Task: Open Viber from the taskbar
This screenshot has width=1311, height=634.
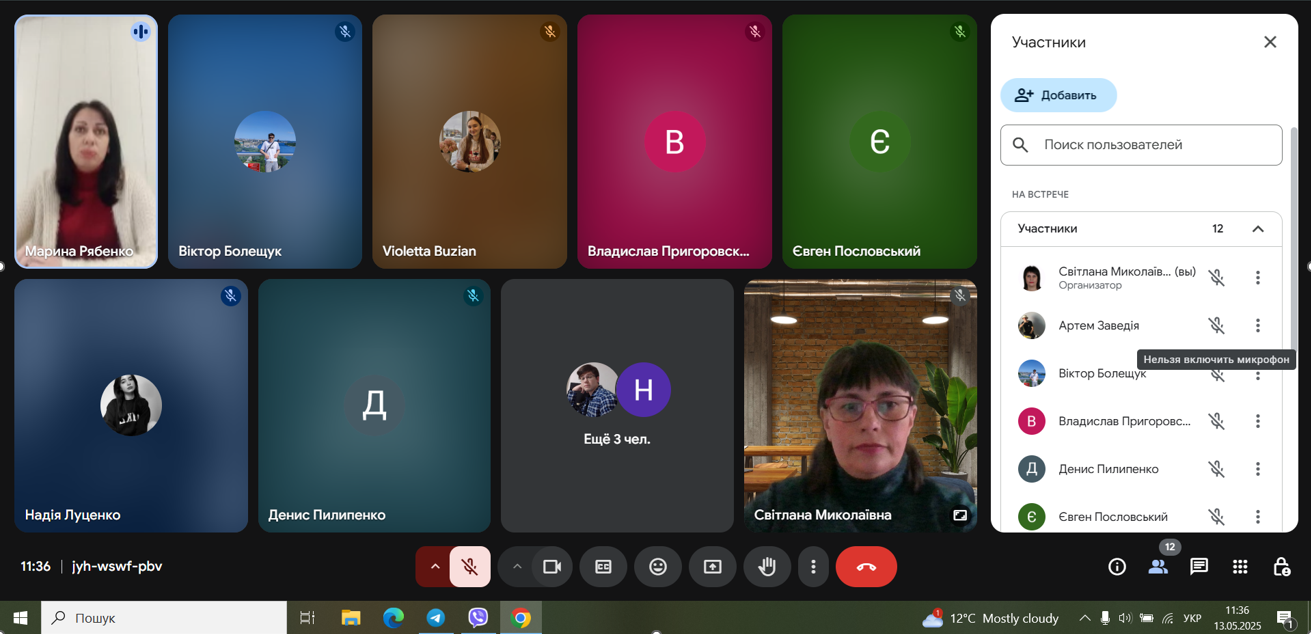Action: (x=478, y=618)
